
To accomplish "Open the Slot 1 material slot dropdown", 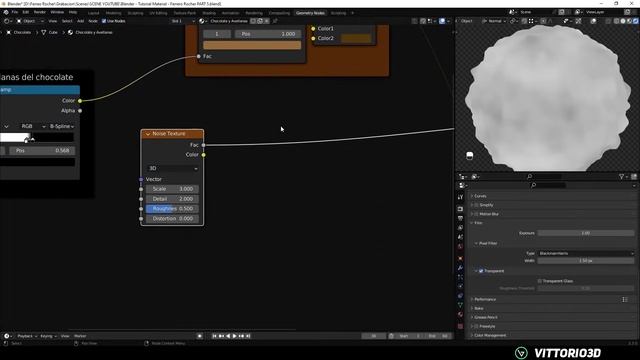I will pos(182,21).
